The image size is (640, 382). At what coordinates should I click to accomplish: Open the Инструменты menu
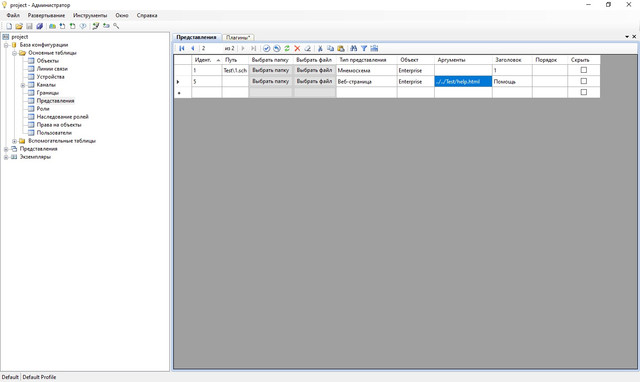tap(90, 15)
